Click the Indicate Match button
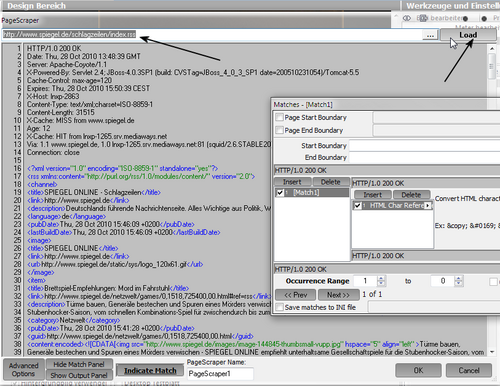This screenshot has width=500, height=386. pos(150,371)
